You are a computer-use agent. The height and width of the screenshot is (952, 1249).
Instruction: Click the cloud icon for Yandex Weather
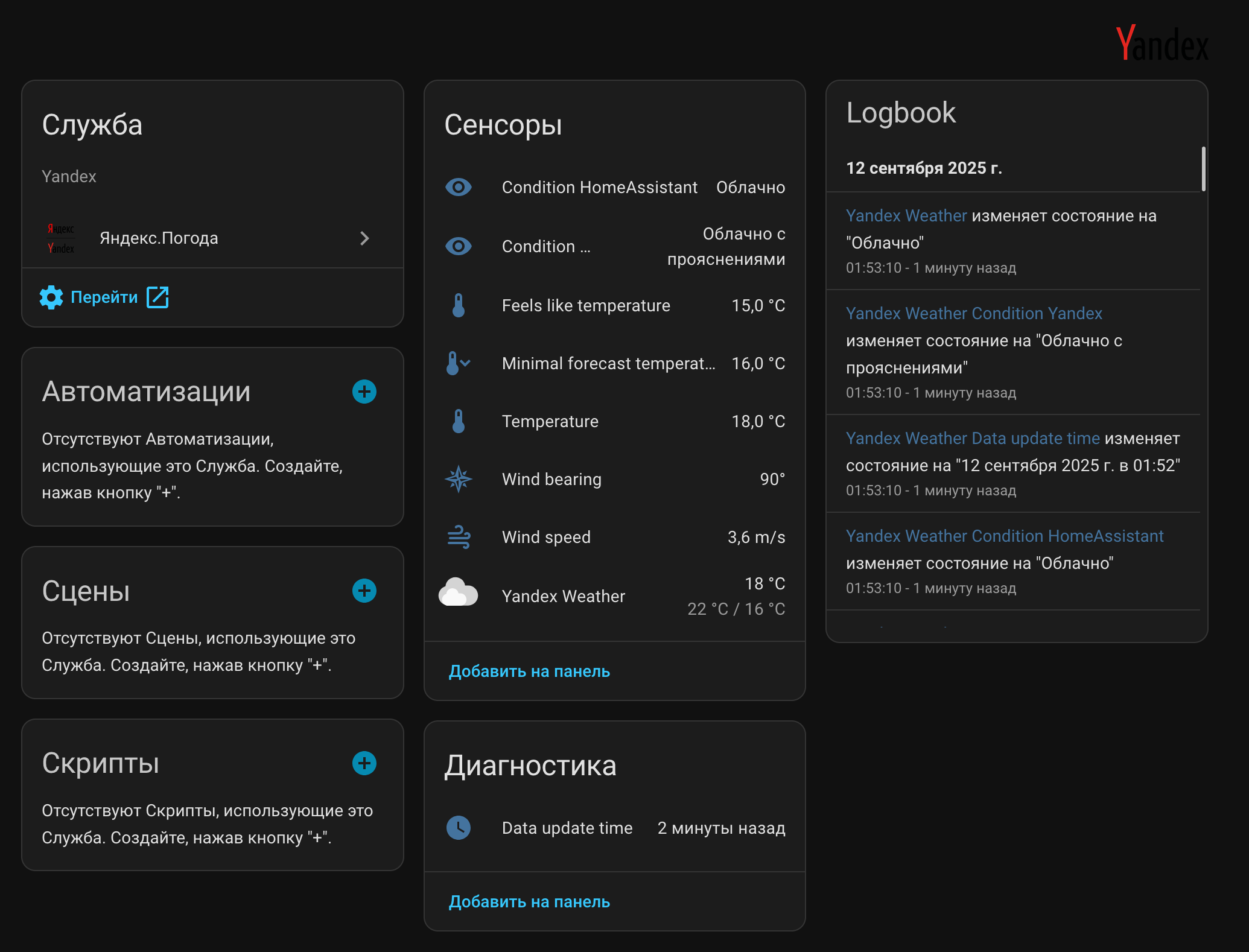(x=459, y=592)
